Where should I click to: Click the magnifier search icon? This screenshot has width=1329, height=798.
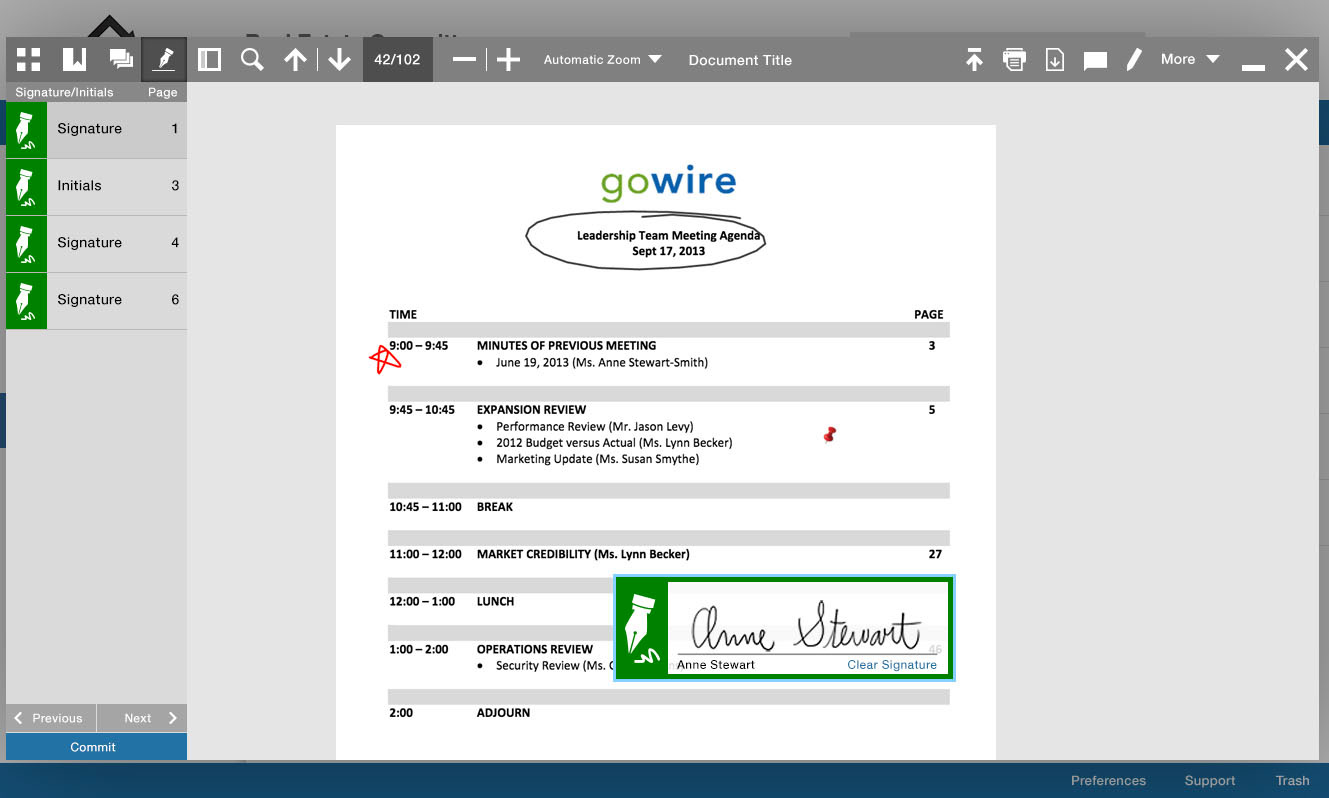[x=252, y=60]
